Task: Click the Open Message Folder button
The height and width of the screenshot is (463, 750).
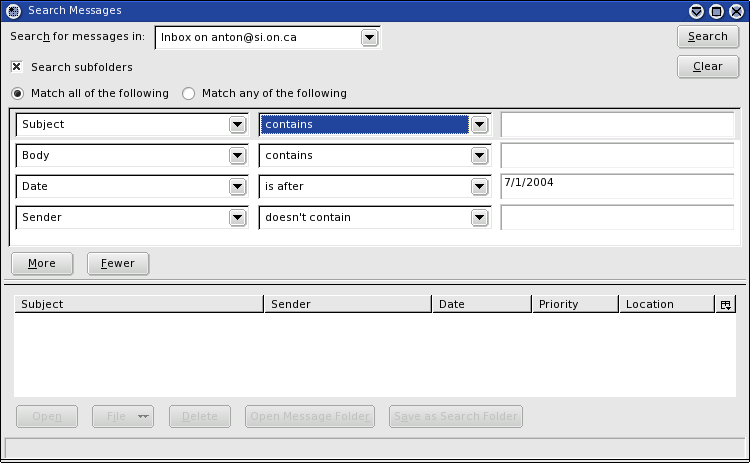Action: pos(310,417)
